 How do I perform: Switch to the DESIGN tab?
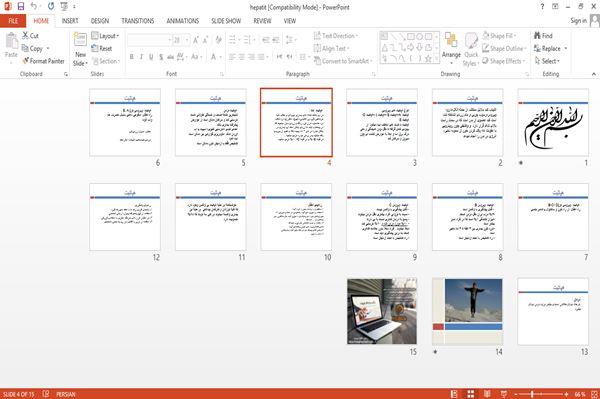pyautogui.click(x=100, y=21)
